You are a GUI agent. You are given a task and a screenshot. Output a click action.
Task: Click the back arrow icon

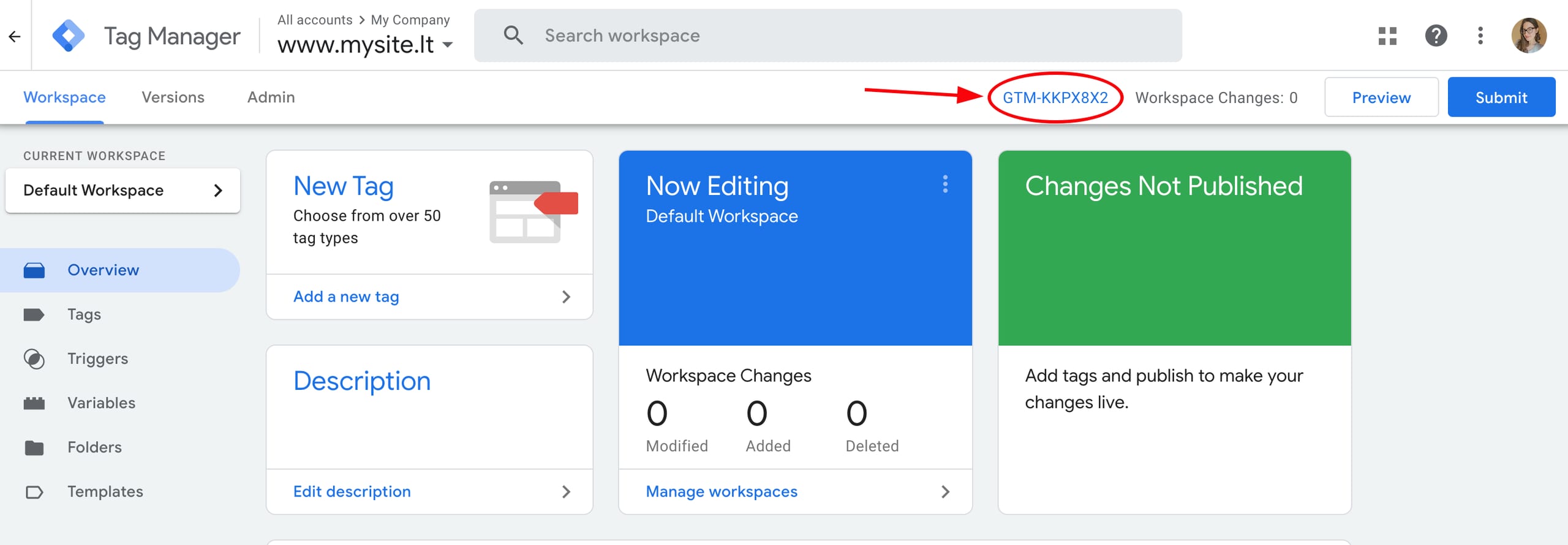pos(15,36)
